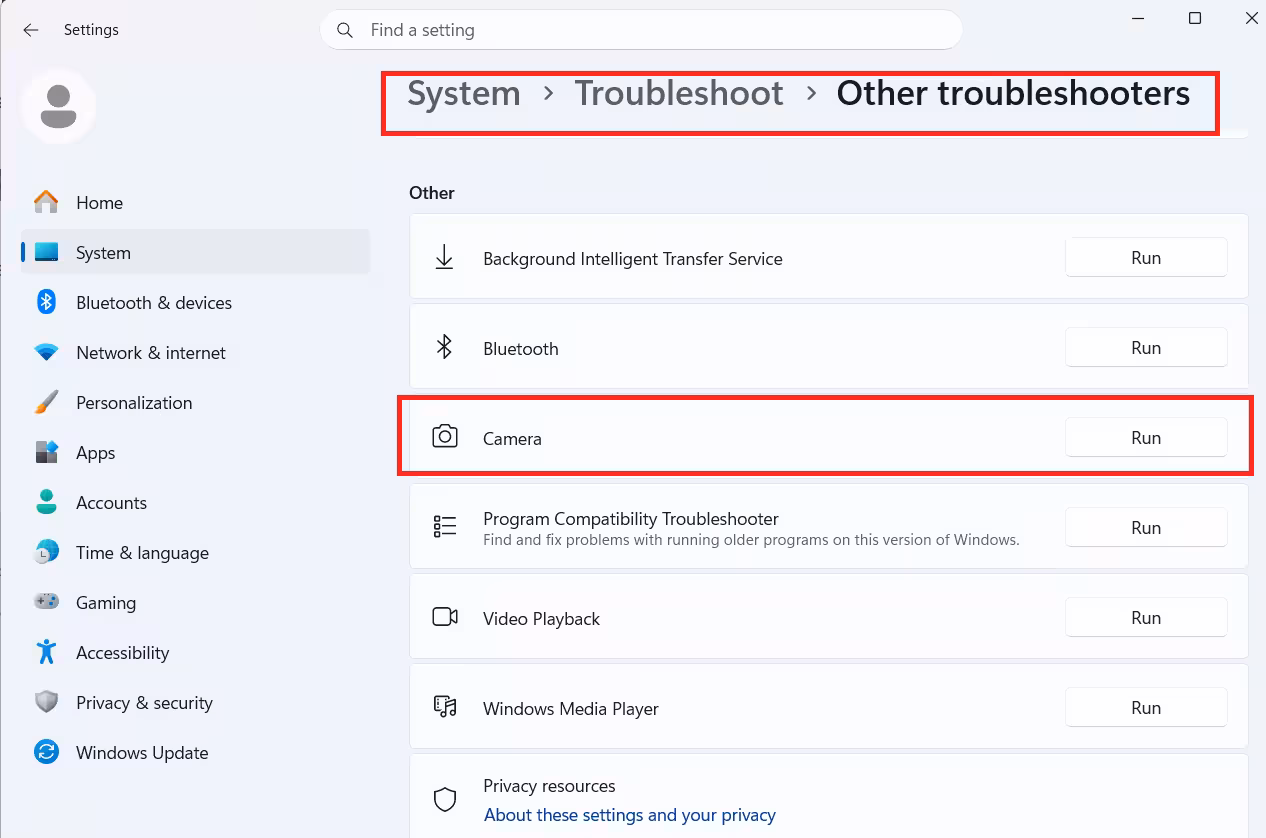
Task: Click the Windows Media Player icon
Action: (x=444, y=707)
